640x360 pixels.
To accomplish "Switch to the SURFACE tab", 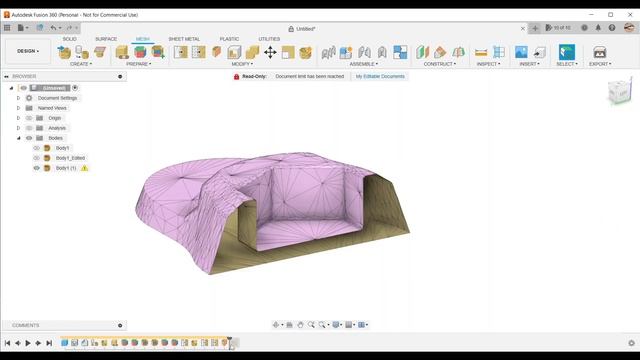I will pyautogui.click(x=106, y=39).
